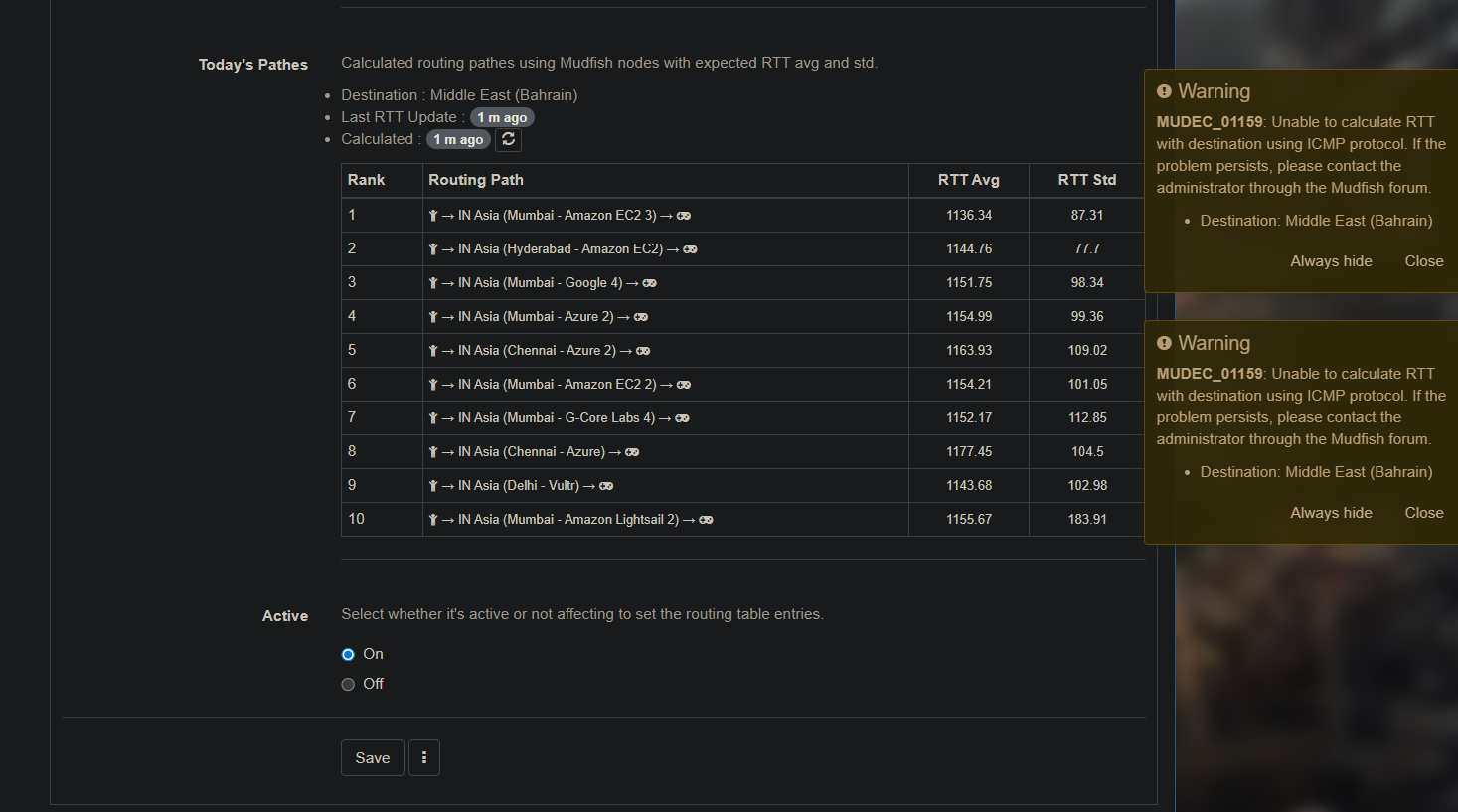The height and width of the screenshot is (812, 1458).
Task: Select Always hide on the top warning
Action: [1331, 261]
